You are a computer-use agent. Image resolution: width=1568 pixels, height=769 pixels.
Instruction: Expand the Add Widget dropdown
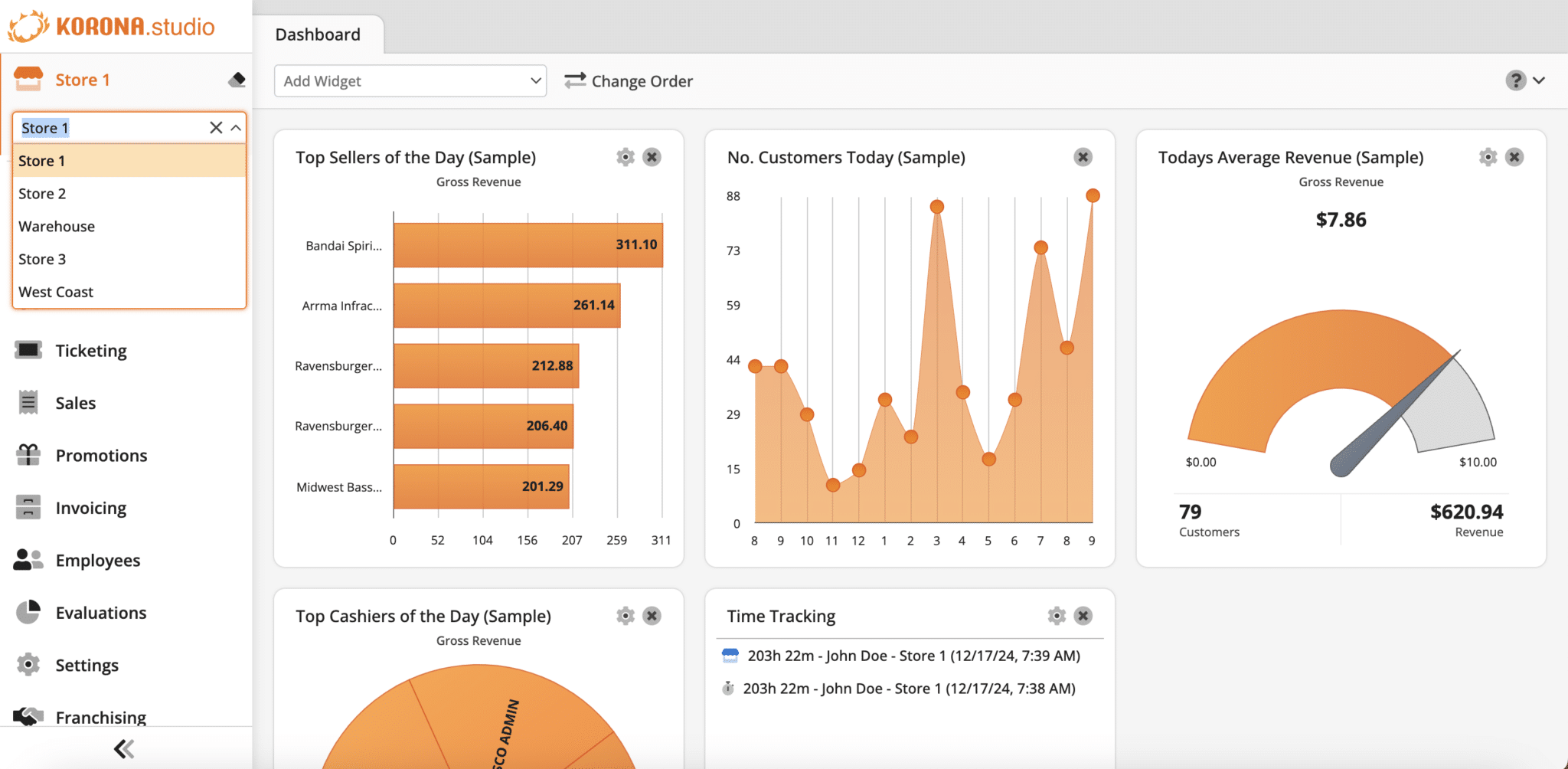coord(410,80)
